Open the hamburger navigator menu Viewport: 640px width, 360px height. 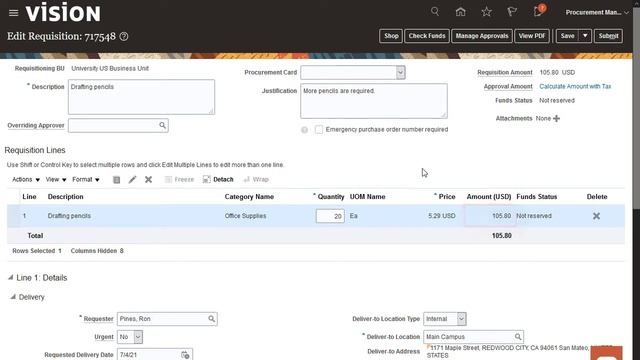point(13,13)
